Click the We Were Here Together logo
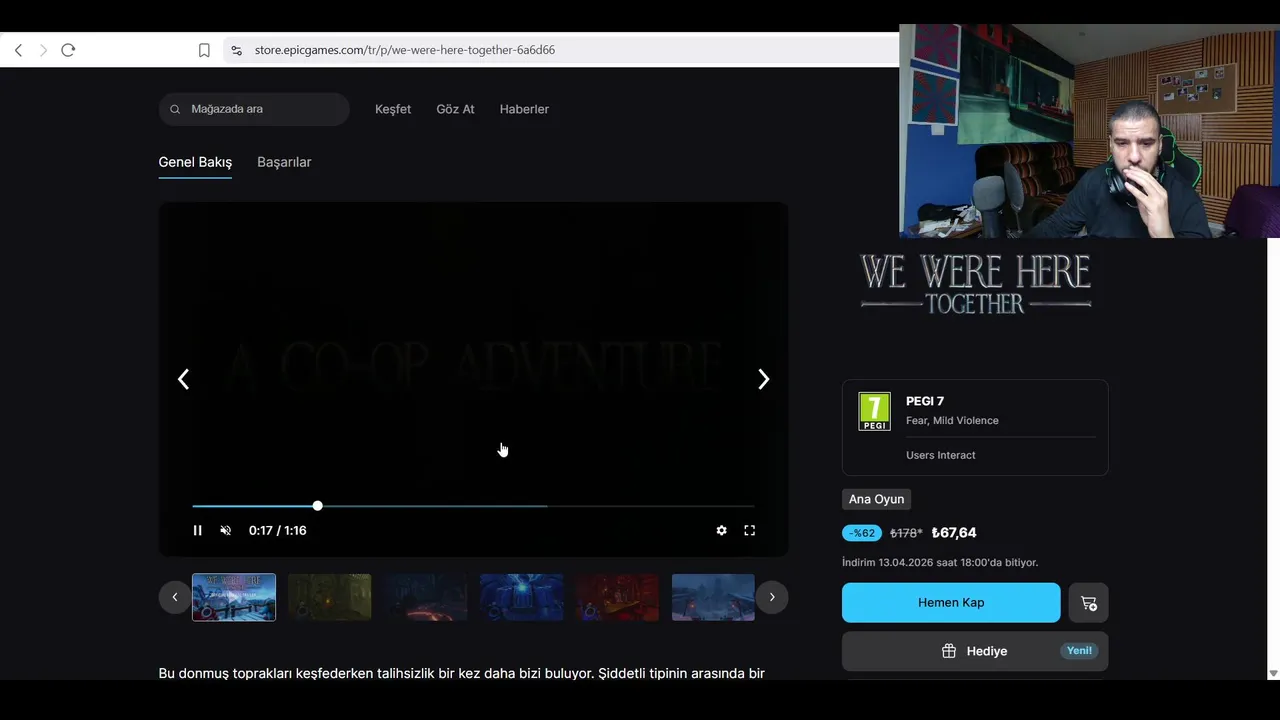1280x720 pixels. click(975, 284)
